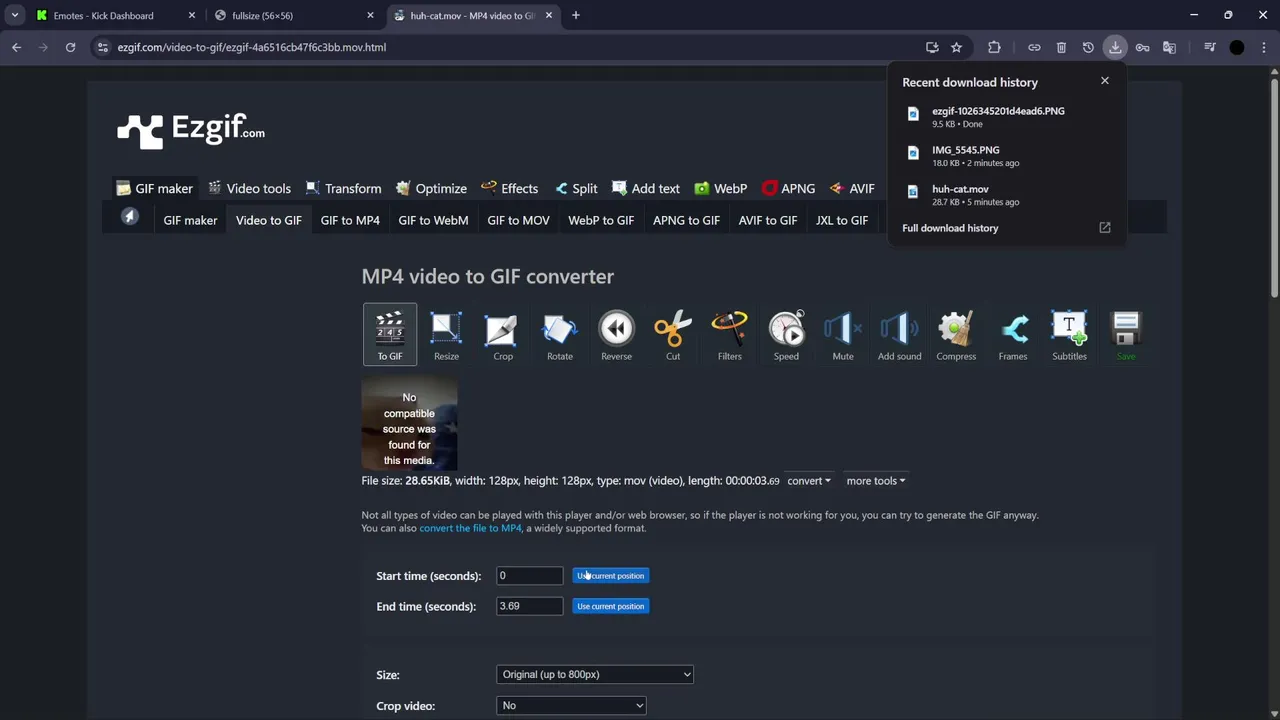Expand the more tools dropdown
1280x720 pixels.
click(x=876, y=481)
